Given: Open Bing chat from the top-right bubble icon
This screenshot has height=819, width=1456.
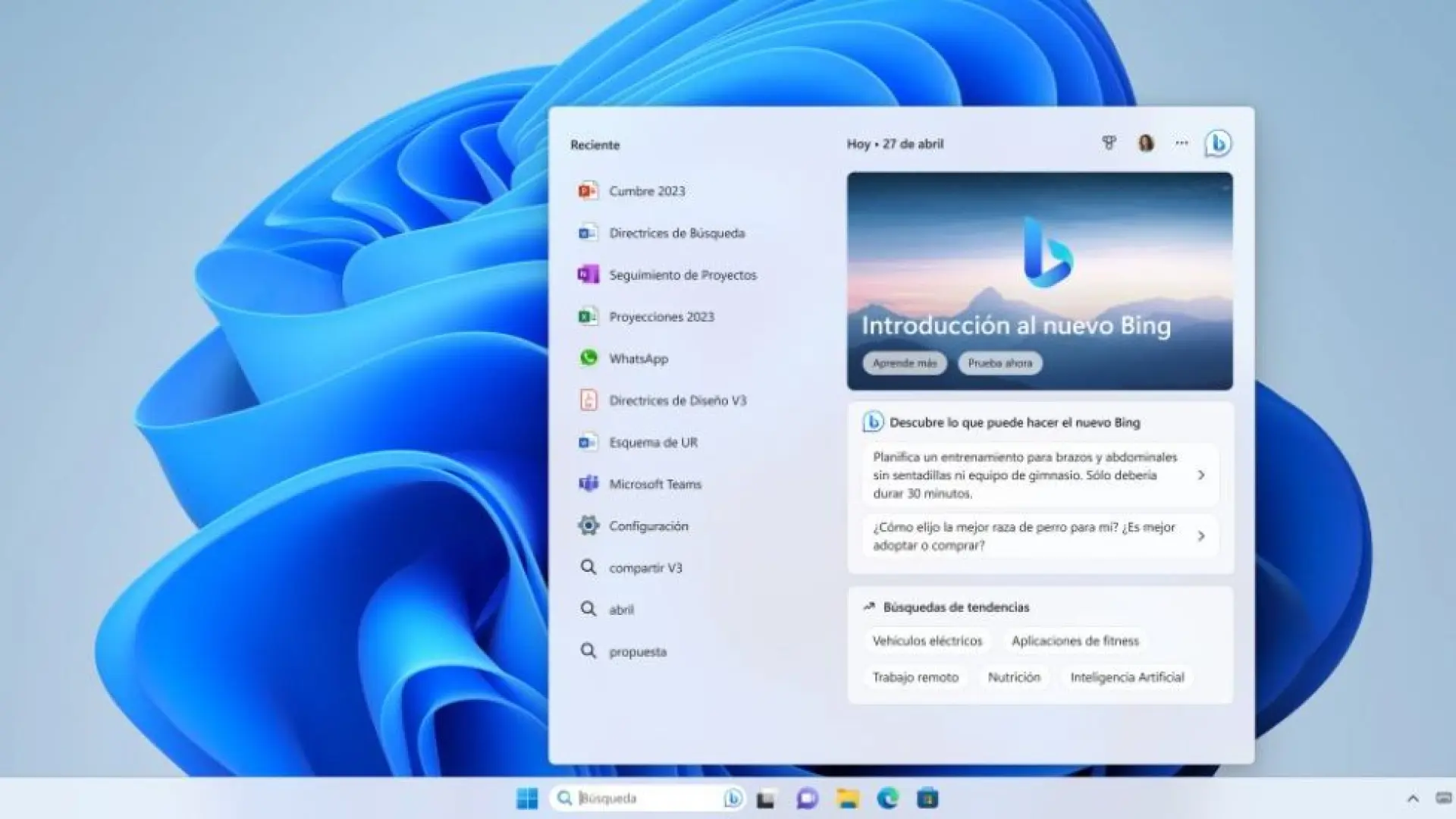Looking at the screenshot, I should pos(1217,143).
